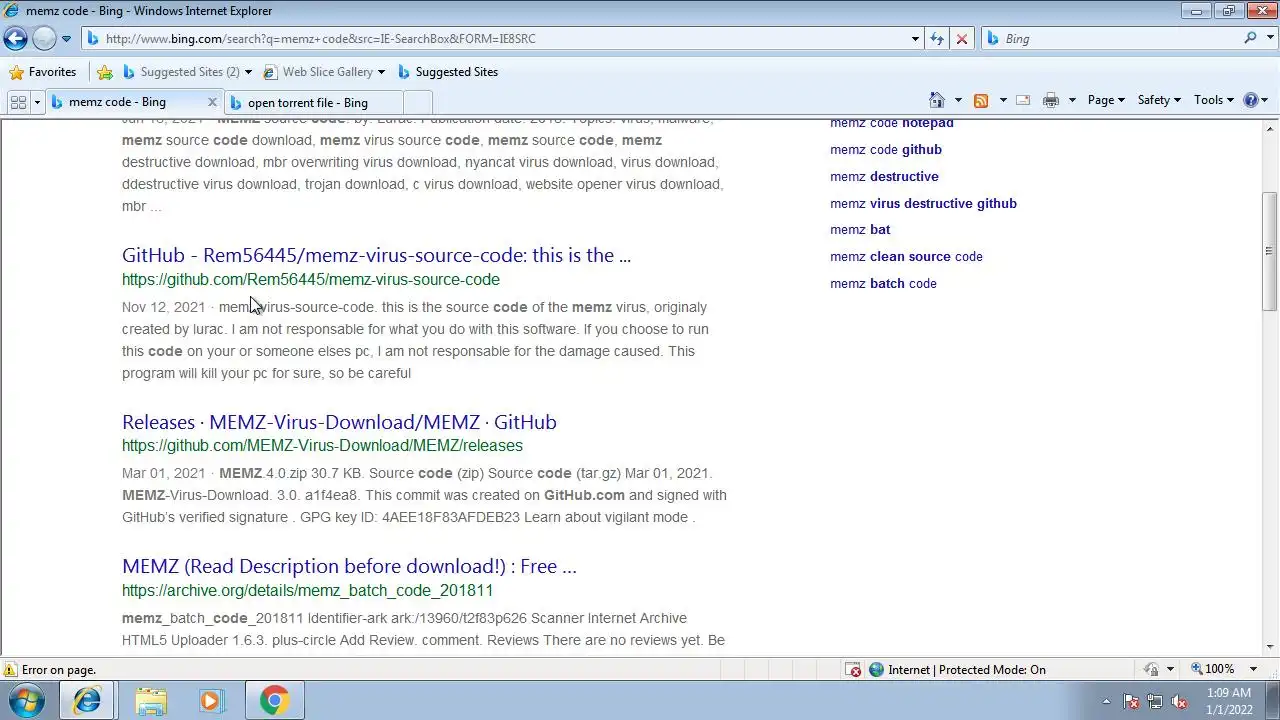Click the Print icon

[1050, 100]
